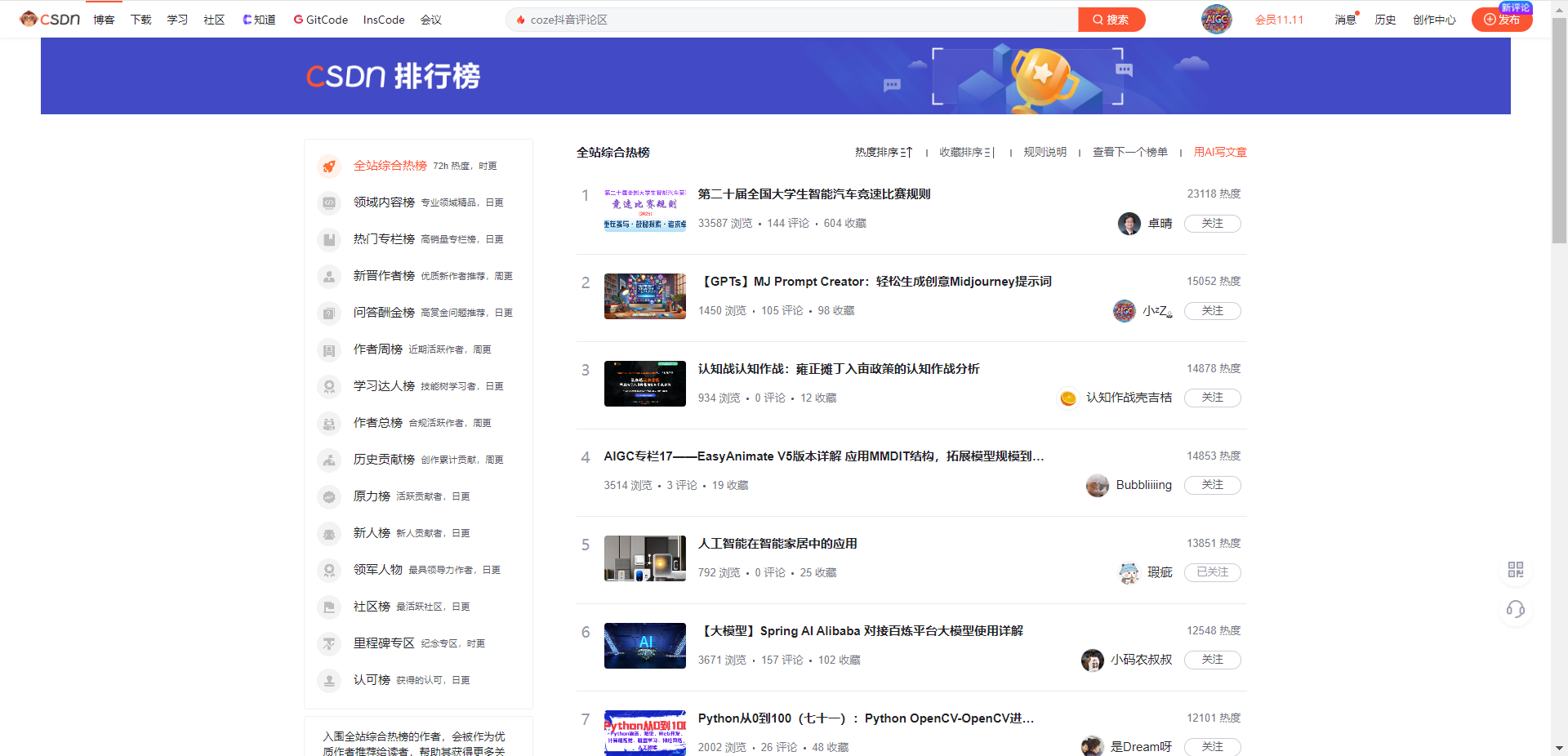Open the 消息 messages link
Screen dimensions: 1568x756
point(1345,20)
